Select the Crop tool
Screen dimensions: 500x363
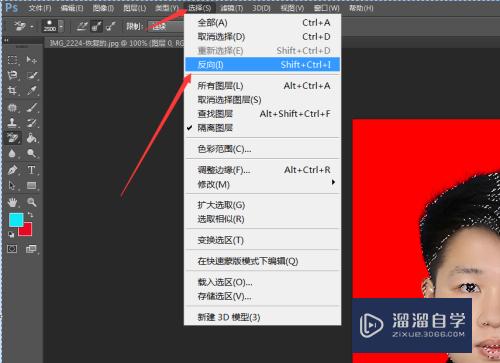12,91
